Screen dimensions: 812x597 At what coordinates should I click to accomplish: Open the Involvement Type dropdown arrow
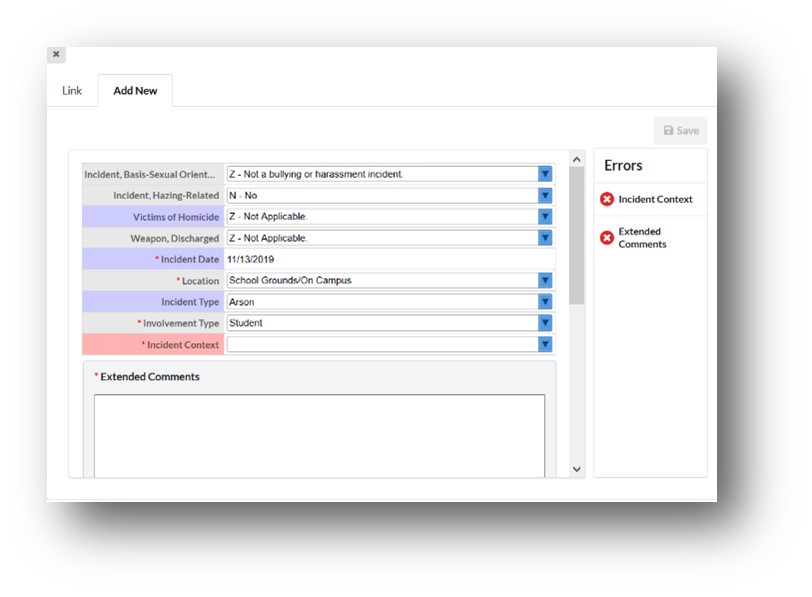tap(545, 323)
